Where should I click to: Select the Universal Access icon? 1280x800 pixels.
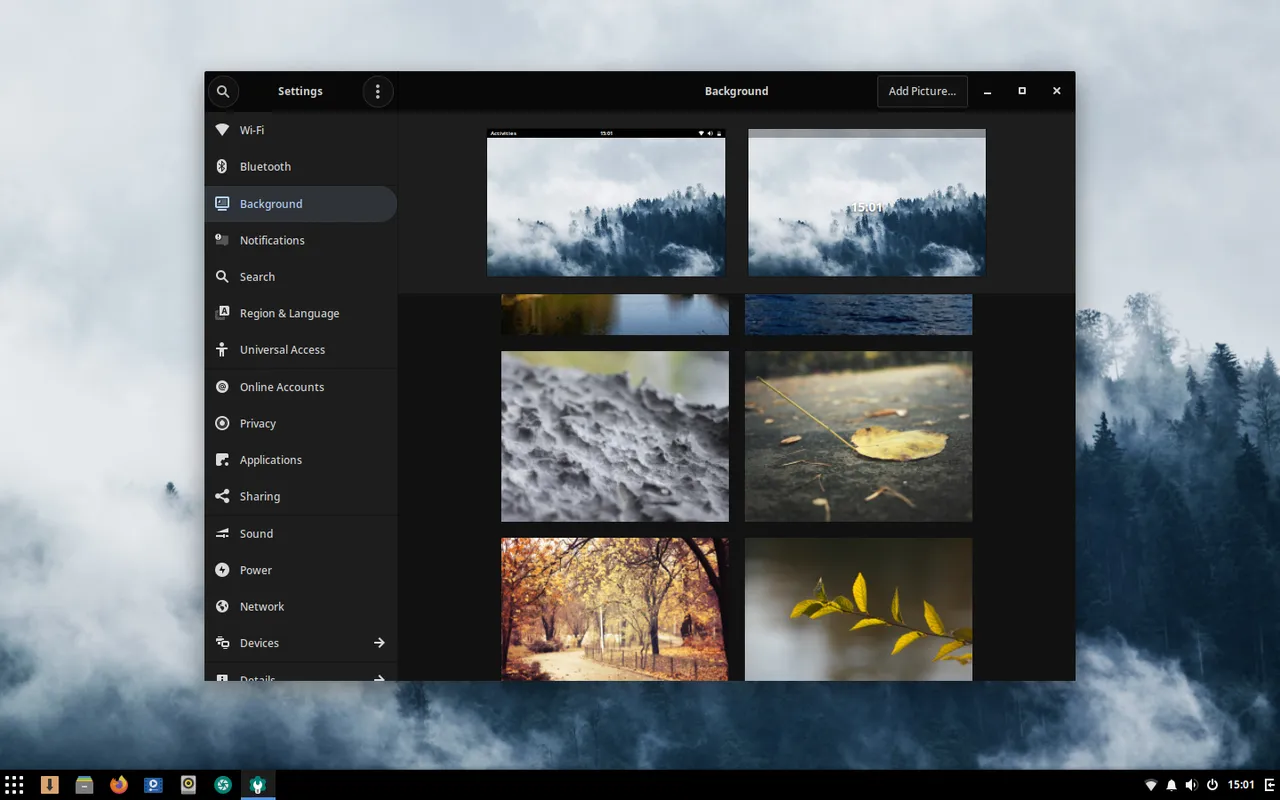pos(222,350)
